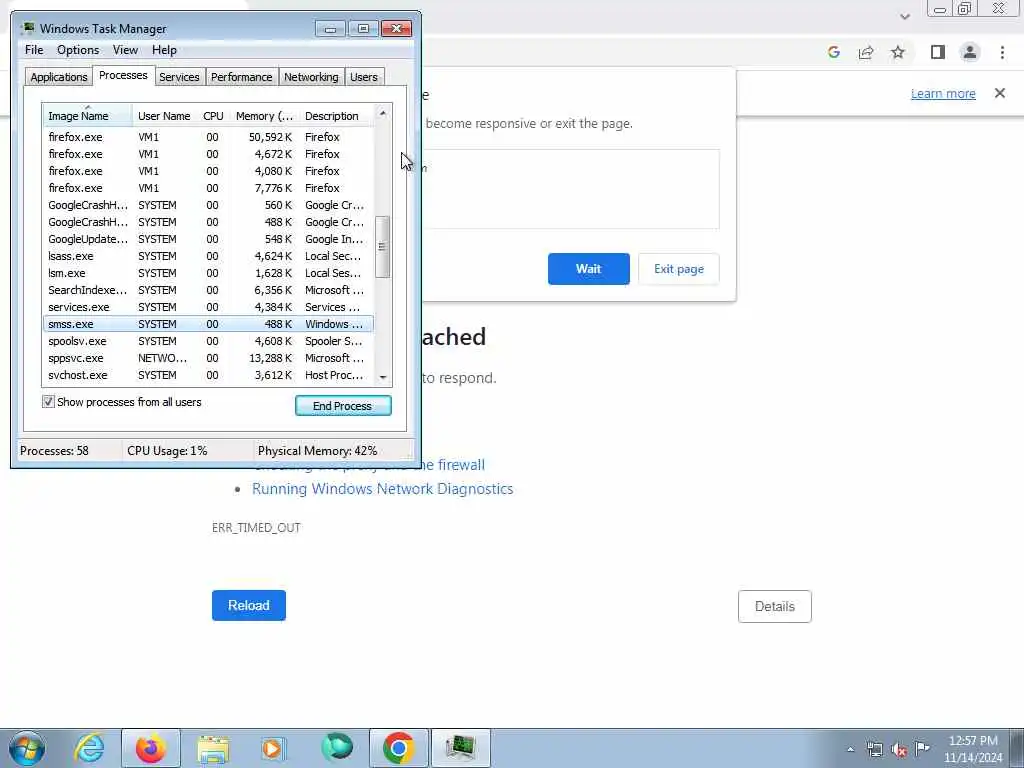Open Windows Media Player taskbar icon
The height and width of the screenshot is (768, 1024).
pos(274,748)
